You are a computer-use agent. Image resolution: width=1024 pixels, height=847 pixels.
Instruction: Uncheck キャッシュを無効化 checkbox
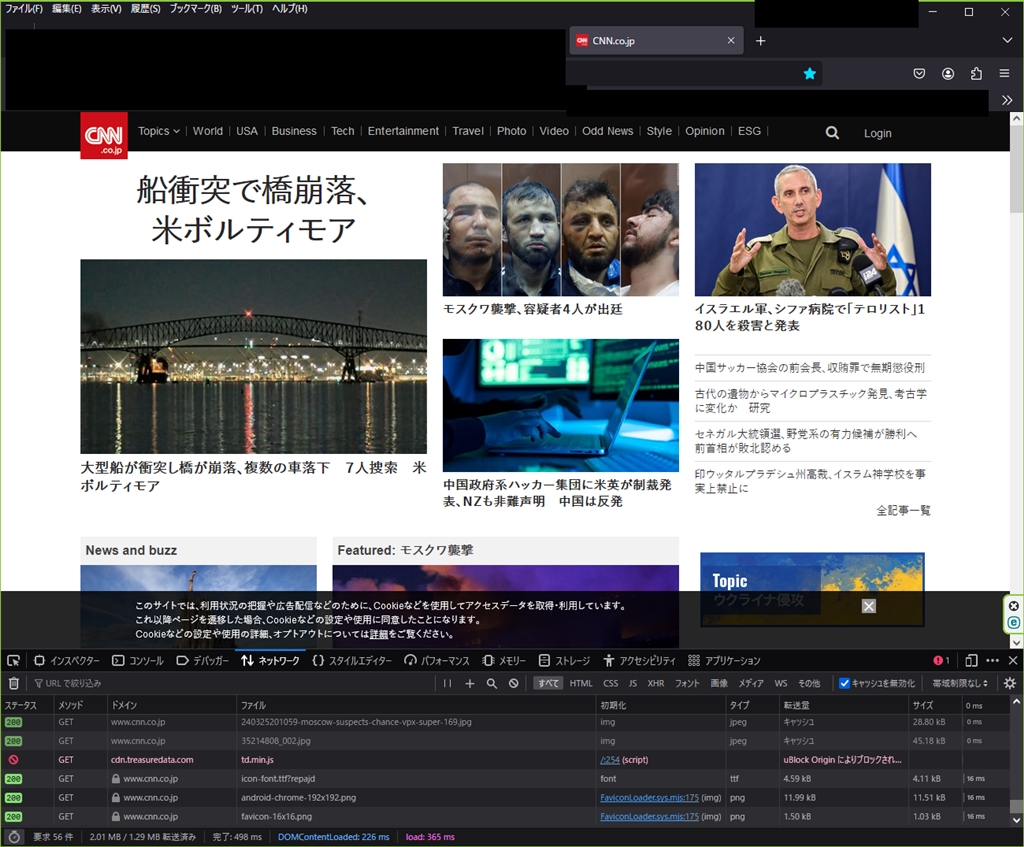[x=844, y=684]
